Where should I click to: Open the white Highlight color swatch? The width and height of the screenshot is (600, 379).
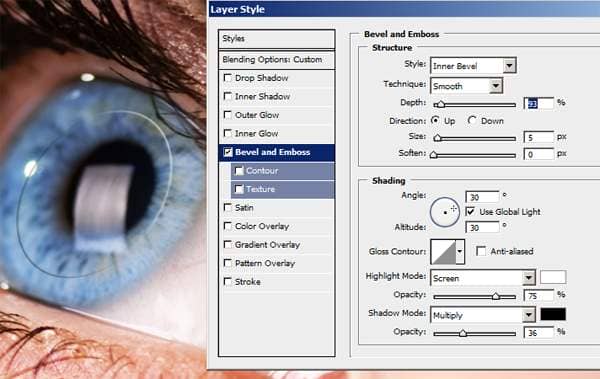tap(553, 277)
